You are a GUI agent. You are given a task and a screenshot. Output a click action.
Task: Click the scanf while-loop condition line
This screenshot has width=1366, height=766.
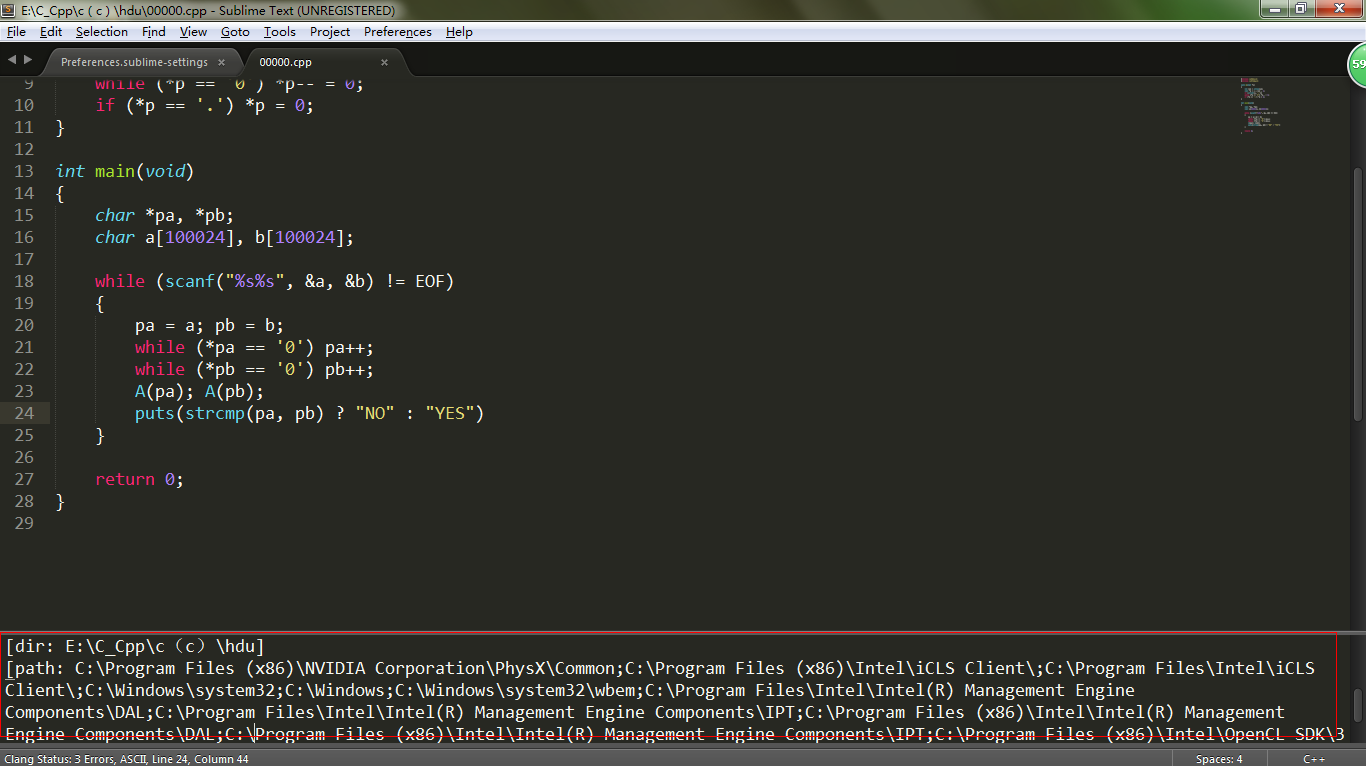(x=275, y=281)
